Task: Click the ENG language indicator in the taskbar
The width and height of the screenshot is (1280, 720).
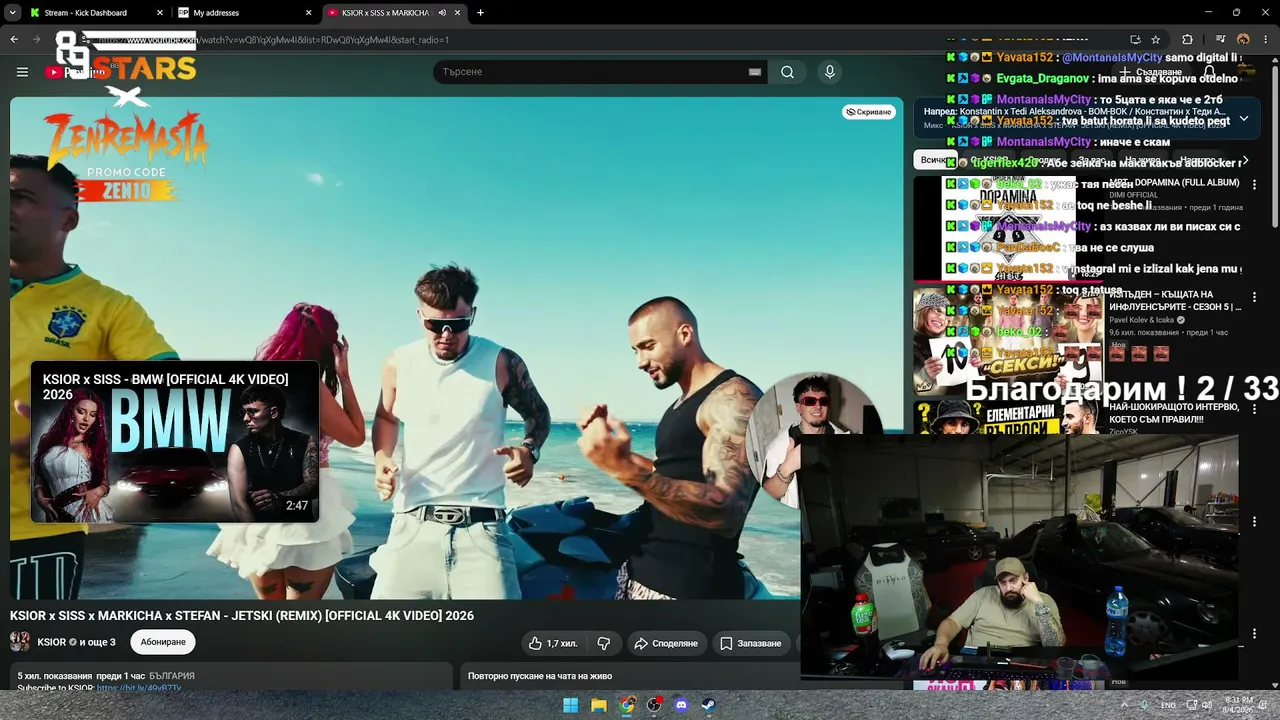Action: [1168, 705]
